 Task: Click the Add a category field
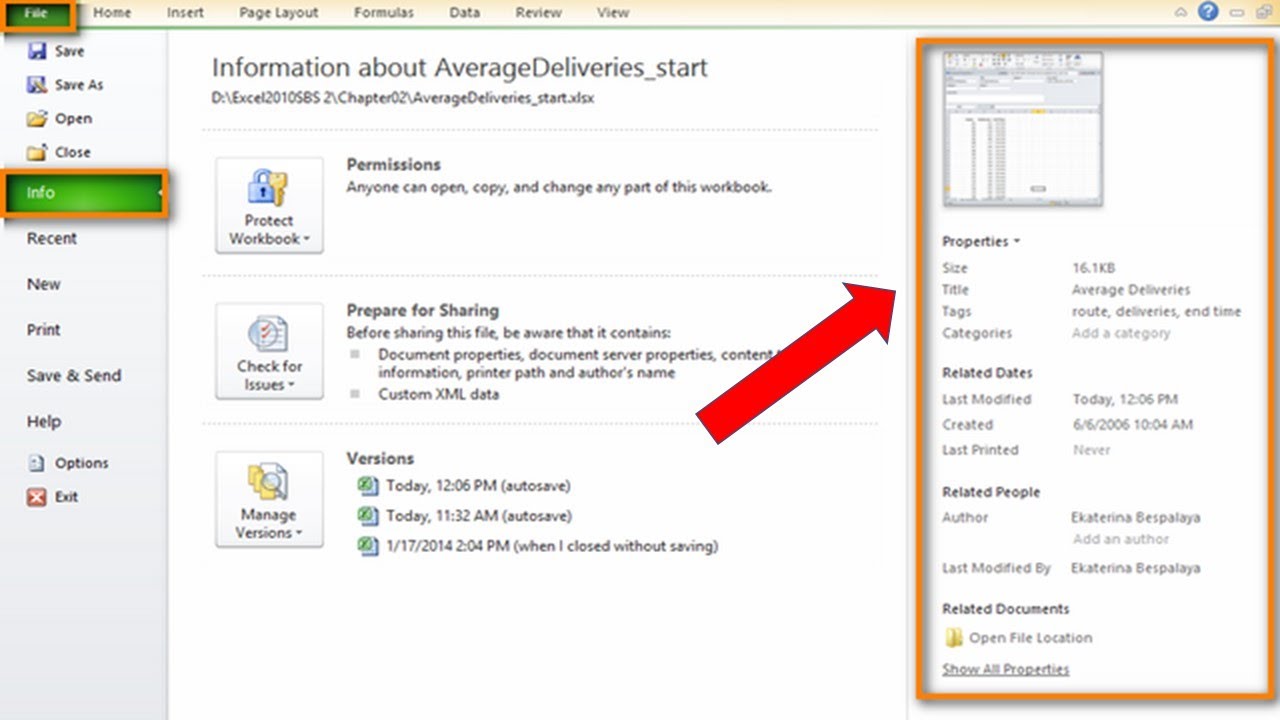(x=1121, y=334)
